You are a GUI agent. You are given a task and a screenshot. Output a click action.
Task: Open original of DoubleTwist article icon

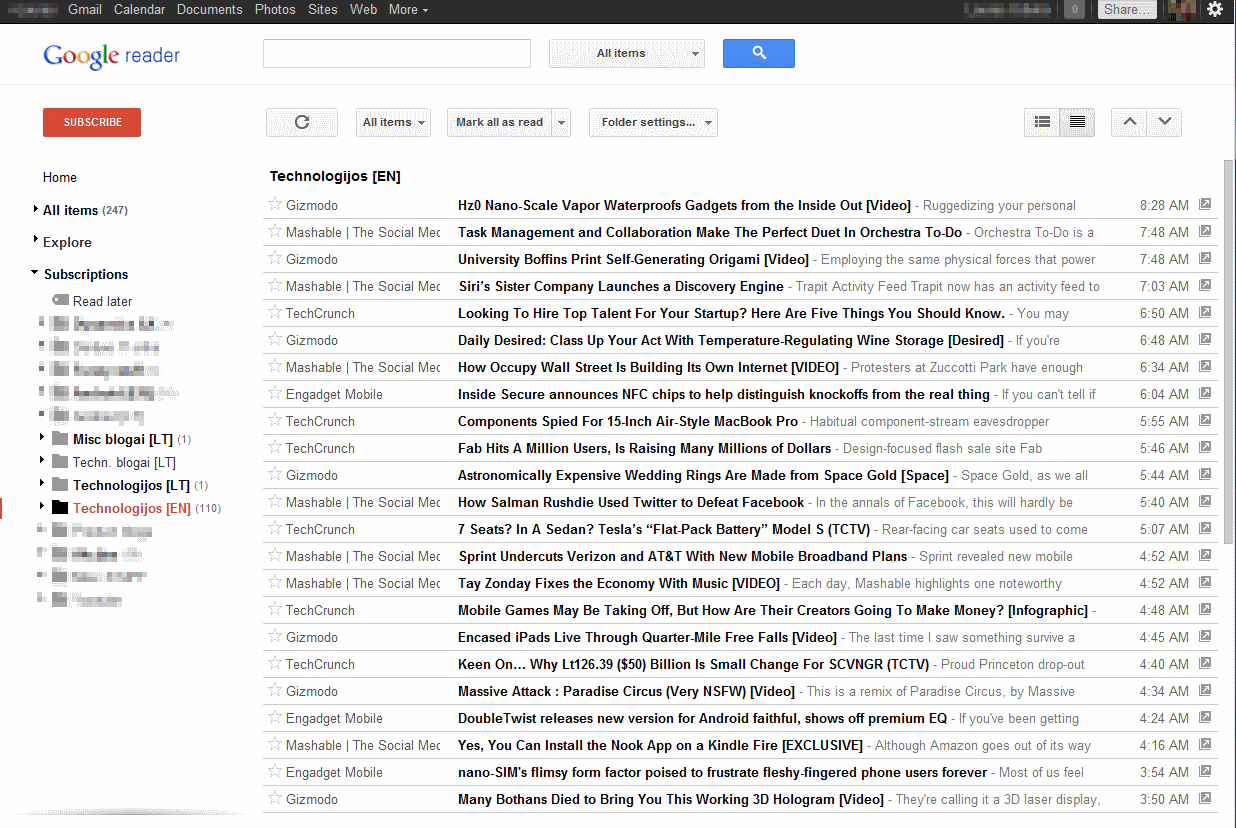(x=1205, y=717)
